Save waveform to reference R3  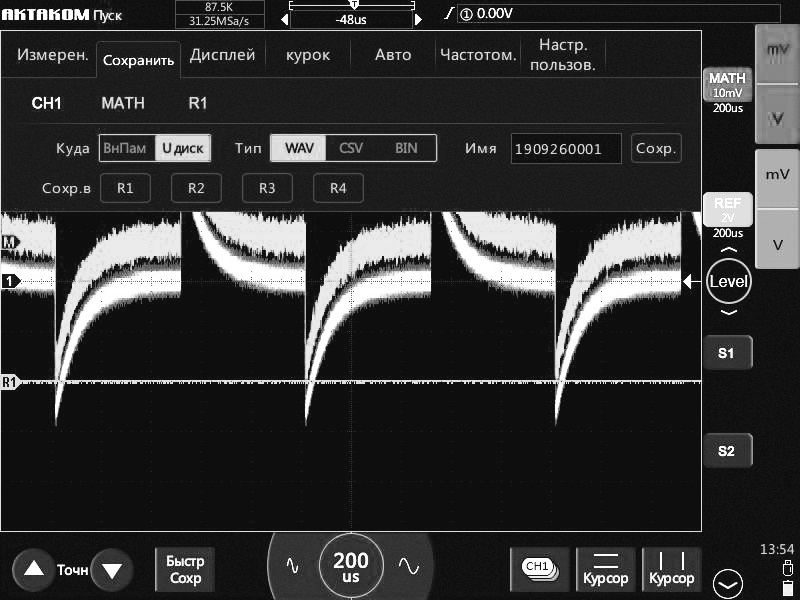point(267,188)
